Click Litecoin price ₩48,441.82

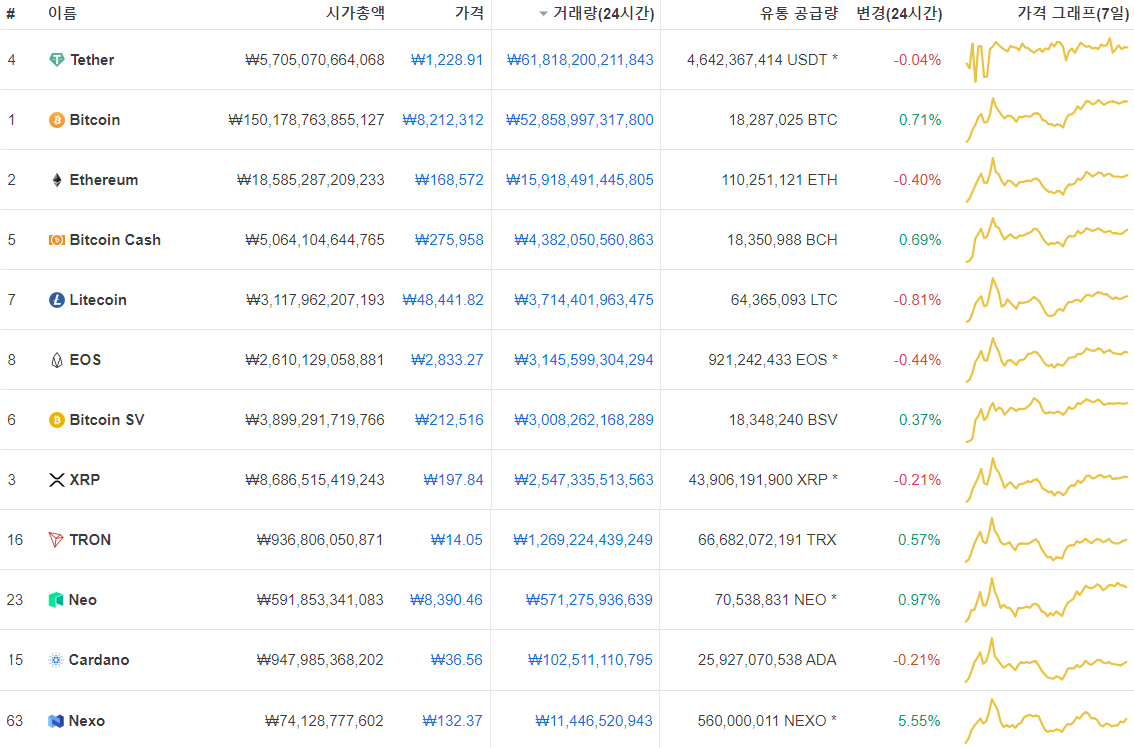(x=443, y=300)
